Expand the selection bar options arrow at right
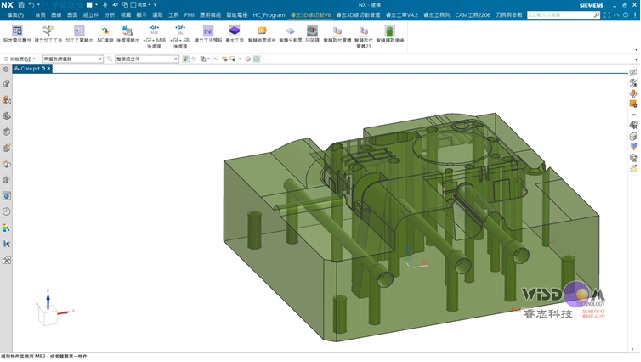This screenshot has height=362, width=641. 636,59
